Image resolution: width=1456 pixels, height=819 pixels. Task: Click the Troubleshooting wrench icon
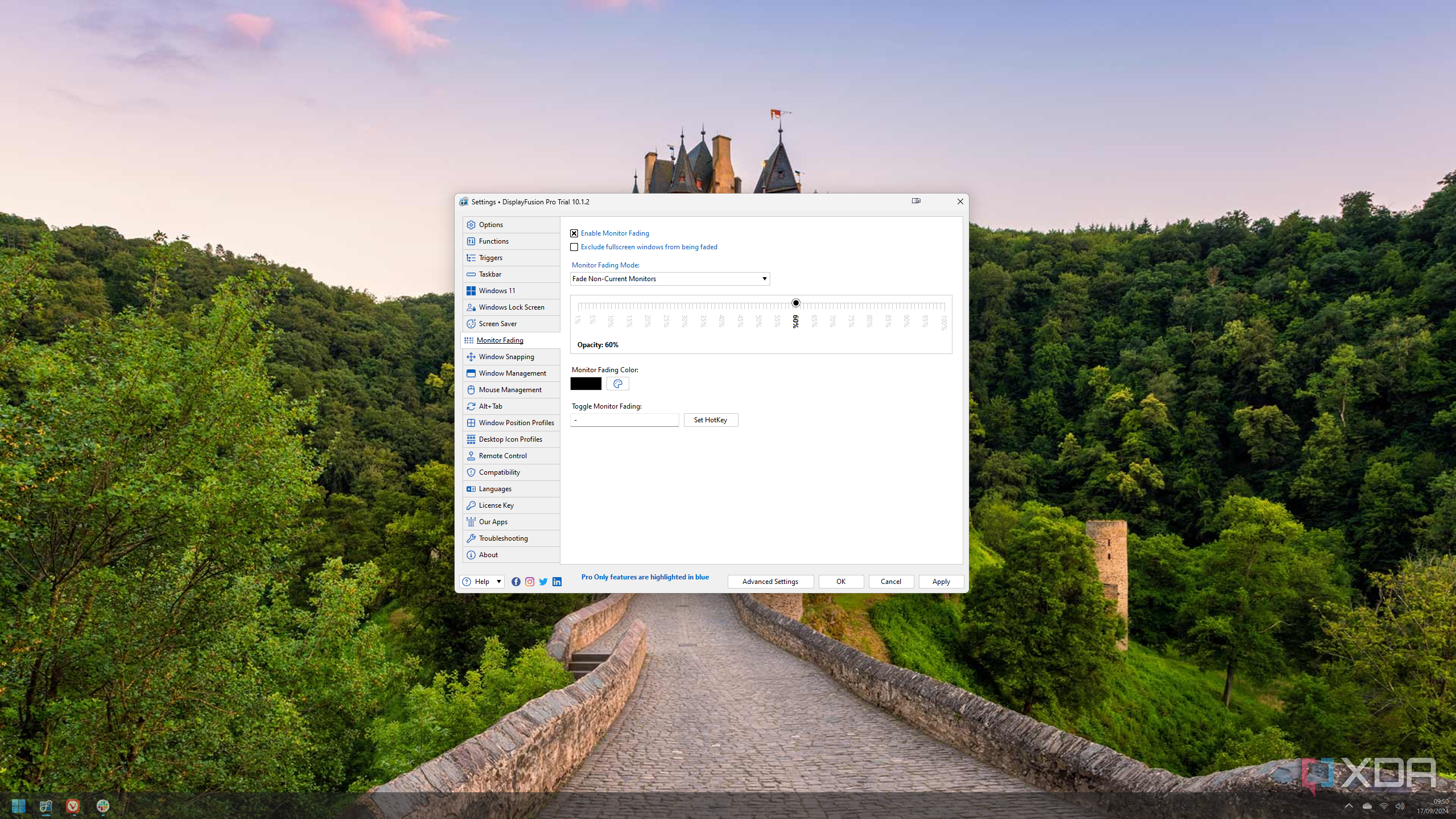tap(471, 538)
